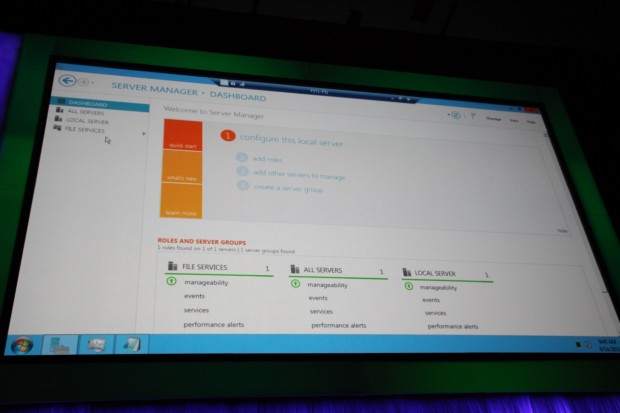Open manageability under File Services

pyautogui.click(x=206, y=282)
